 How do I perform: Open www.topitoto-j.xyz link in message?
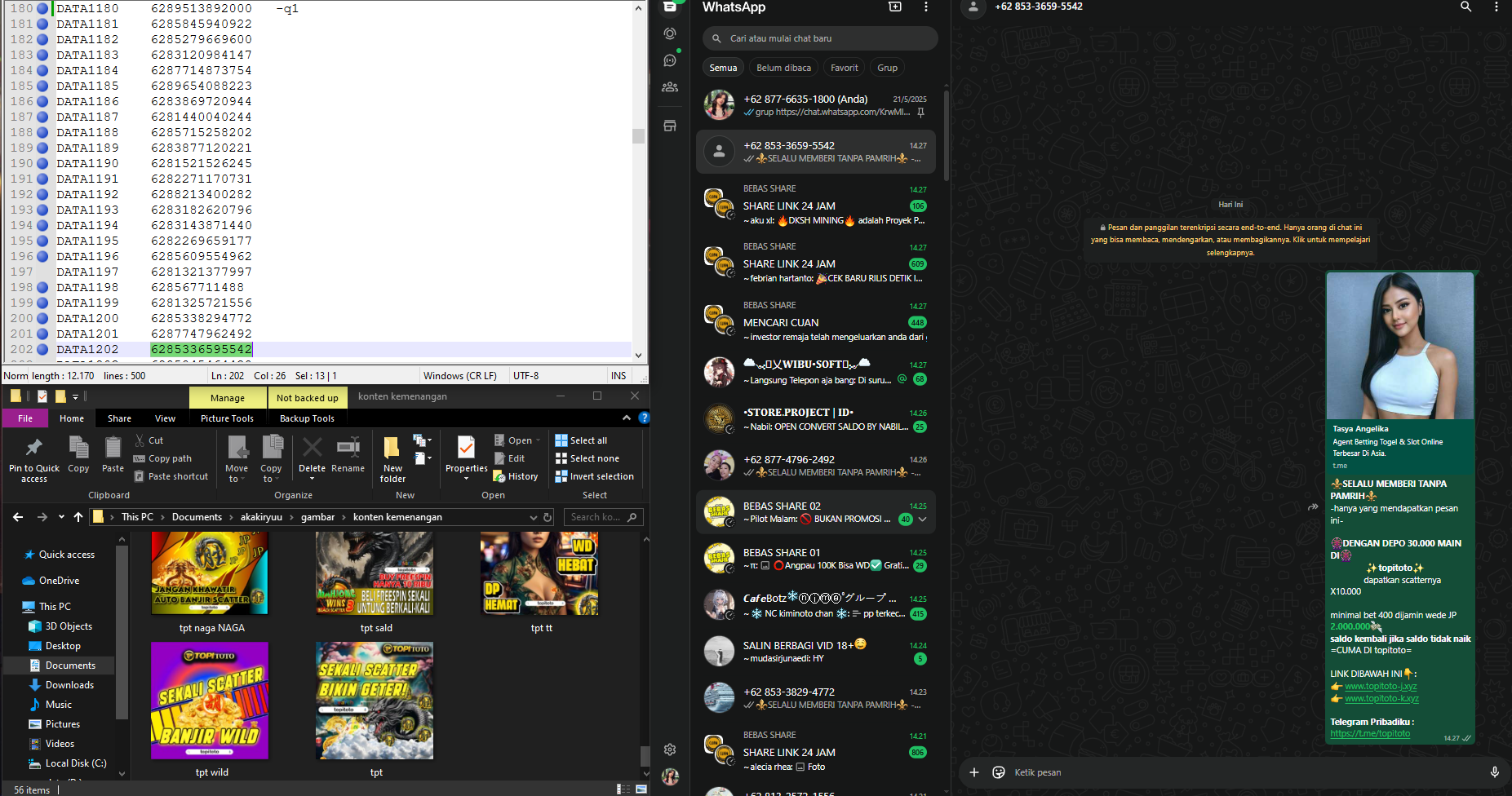coord(1381,686)
